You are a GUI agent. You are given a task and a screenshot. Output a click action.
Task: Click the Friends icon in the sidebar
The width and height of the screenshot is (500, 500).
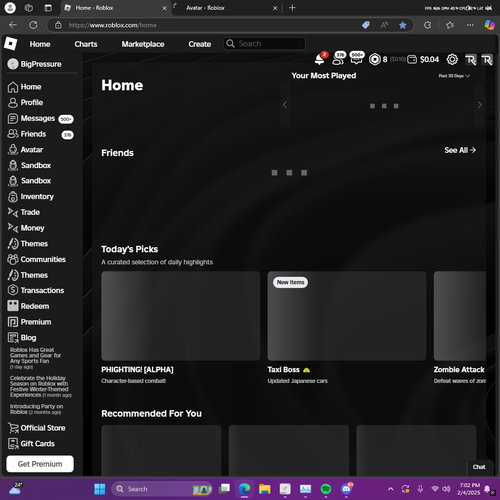pos(13,134)
